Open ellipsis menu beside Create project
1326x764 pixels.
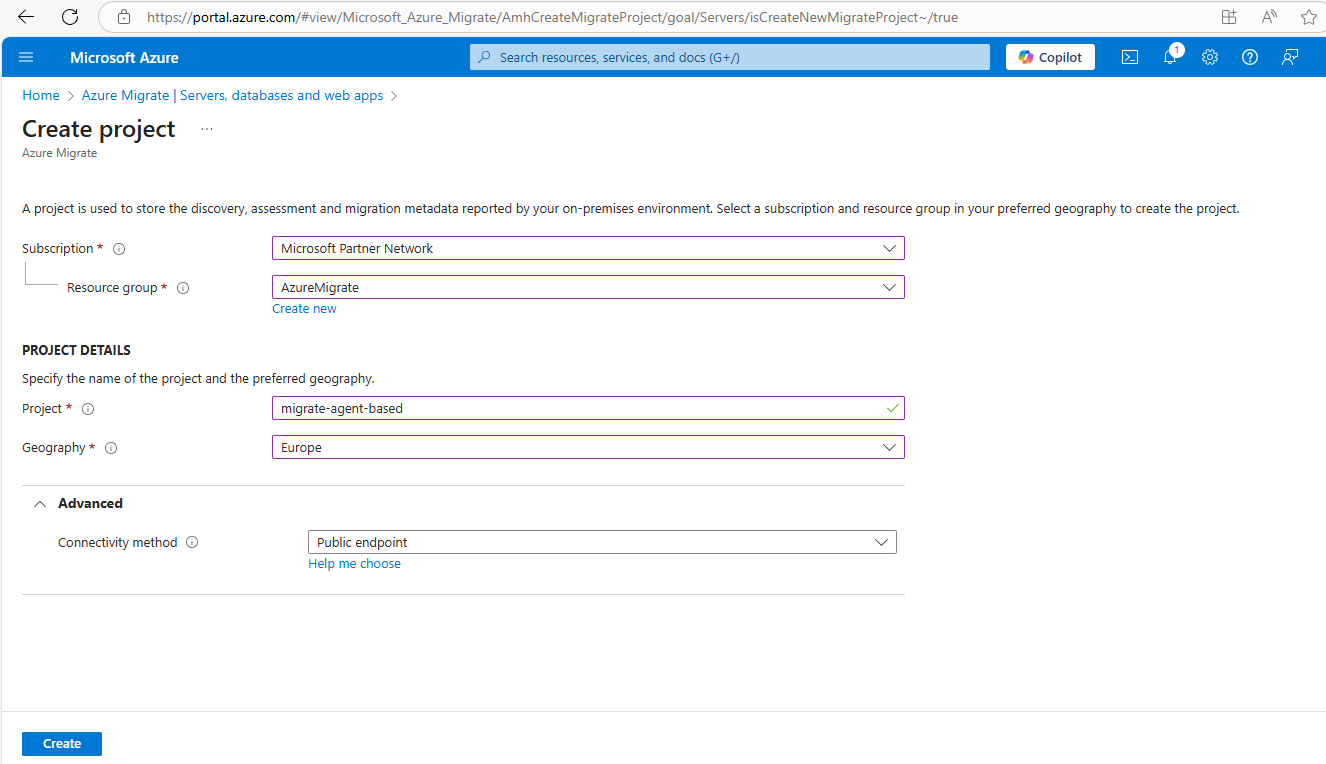click(x=207, y=129)
